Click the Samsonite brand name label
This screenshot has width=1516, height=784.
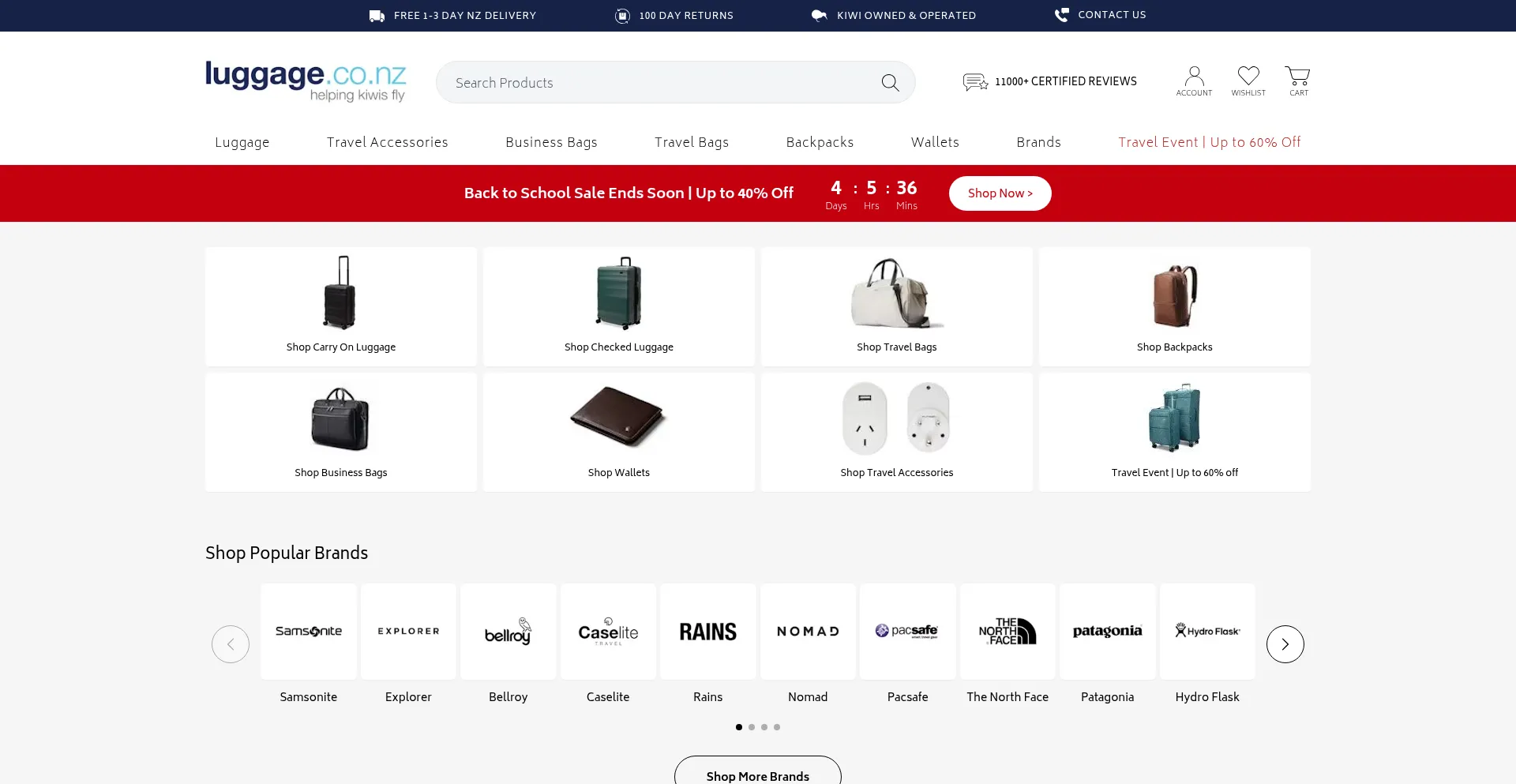point(309,697)
